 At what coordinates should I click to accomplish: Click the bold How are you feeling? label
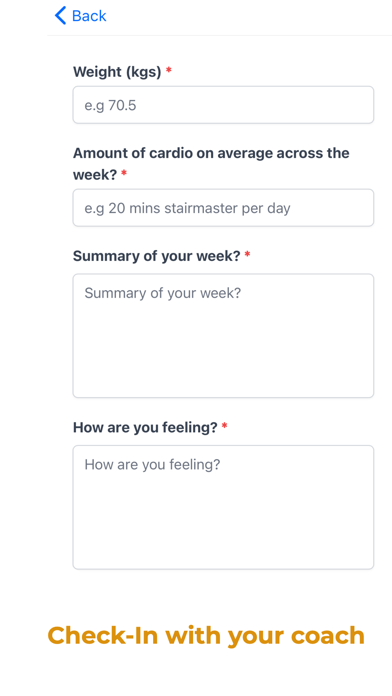click(x=145, y=427)
